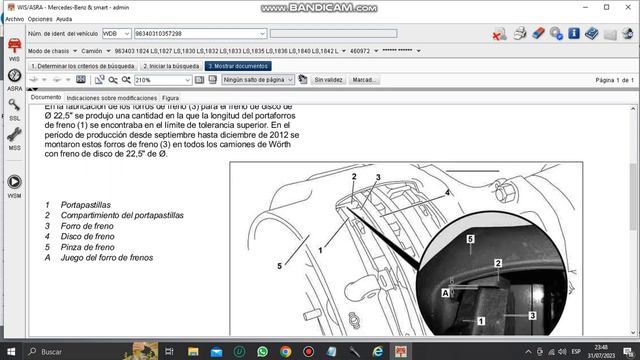Click 3. Mostrar documentos step
The width and height of the screenshot is (640, 360).
(x=238, y=66)
